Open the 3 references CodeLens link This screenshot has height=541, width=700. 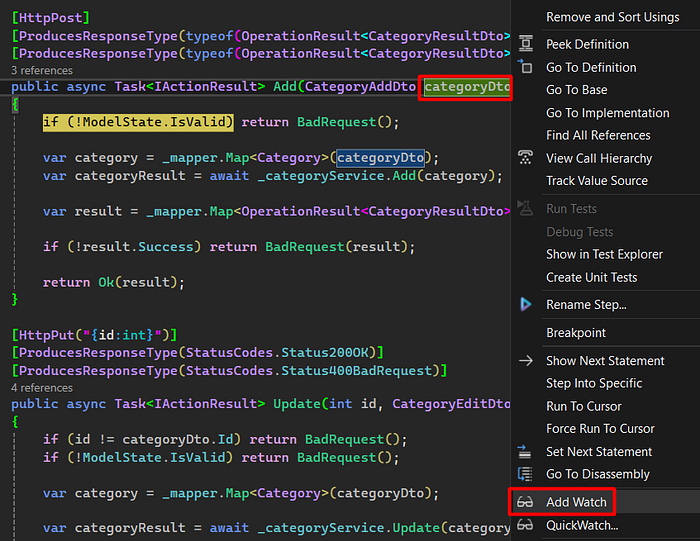point(42,71)
